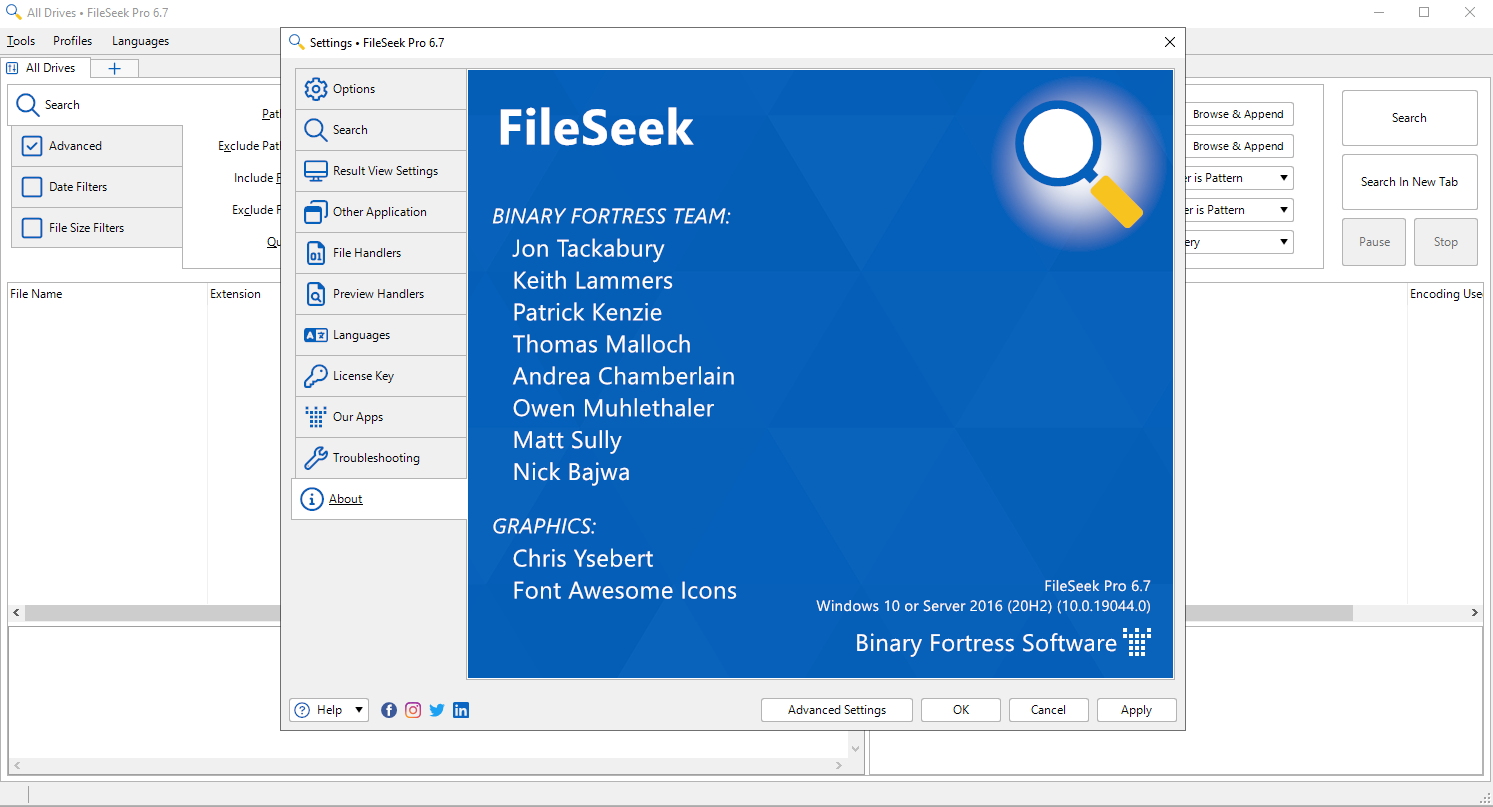The width and height of the screenshot is (1493, 807).
Task: Enable Date Filters checkbox
Action: coord(32,187)
